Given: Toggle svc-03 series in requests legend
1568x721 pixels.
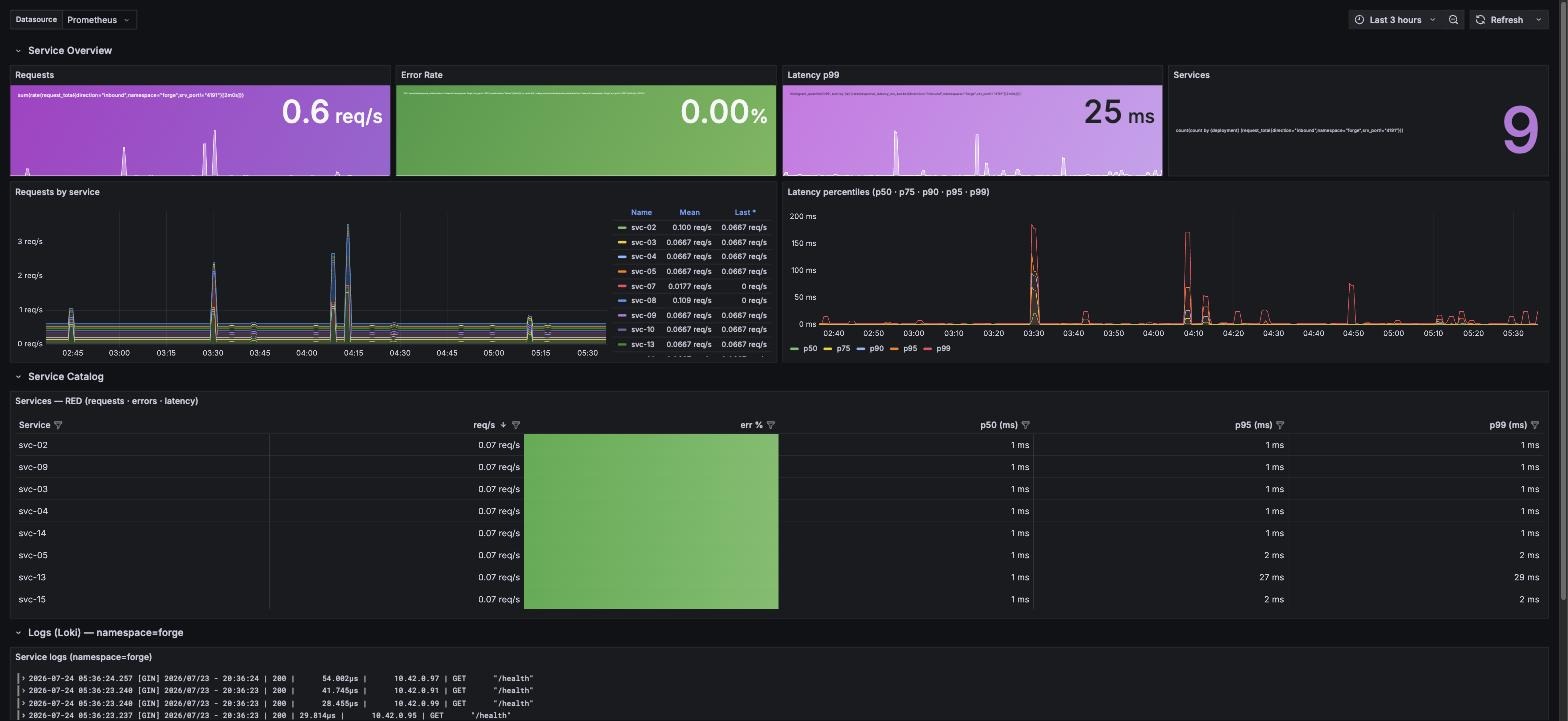Looking at the screenshot, I should tap(643, 243).
